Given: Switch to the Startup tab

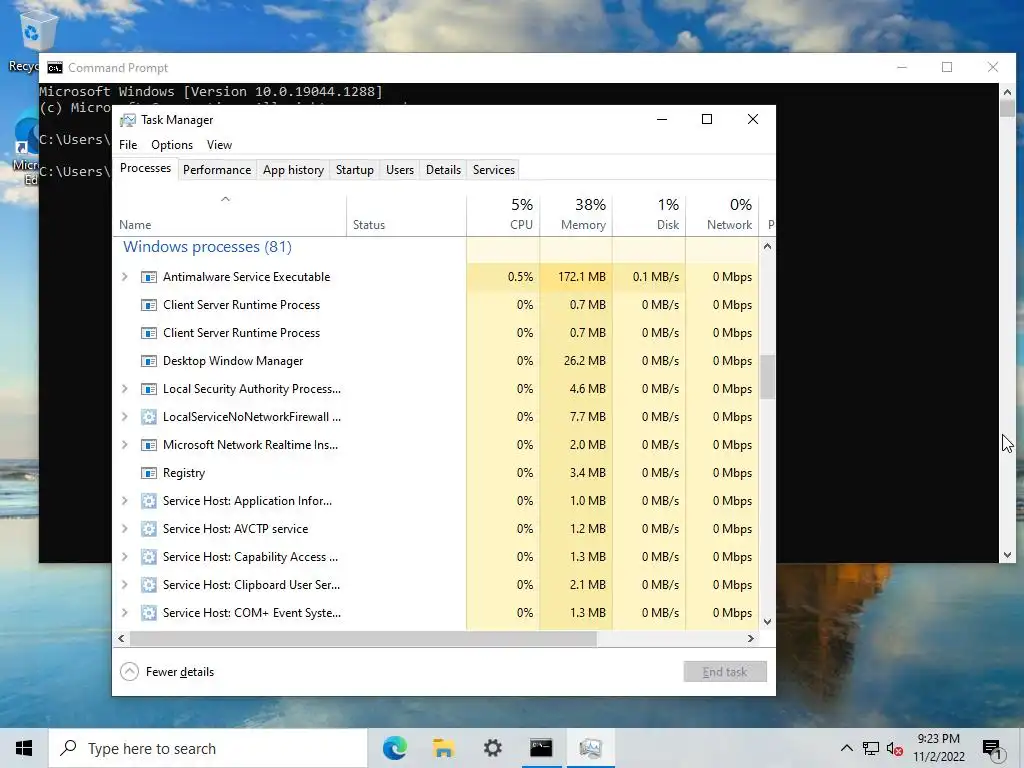Looking at the screenshot, I should 355,170.
